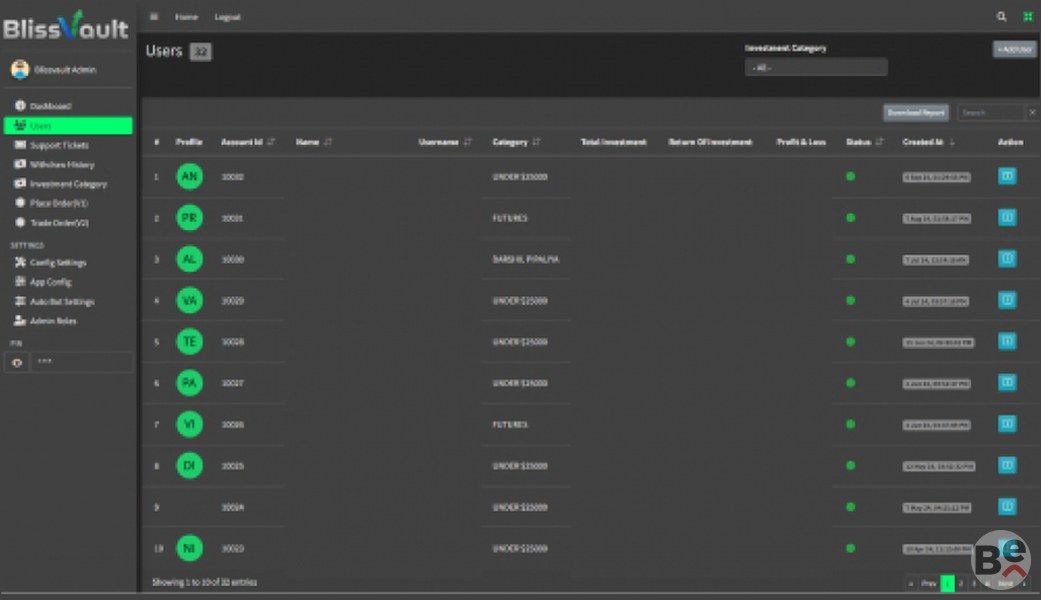Click the action icon for account 10032
Viewport: 1041px width, 600px height.
click(x=1007, y=176)
